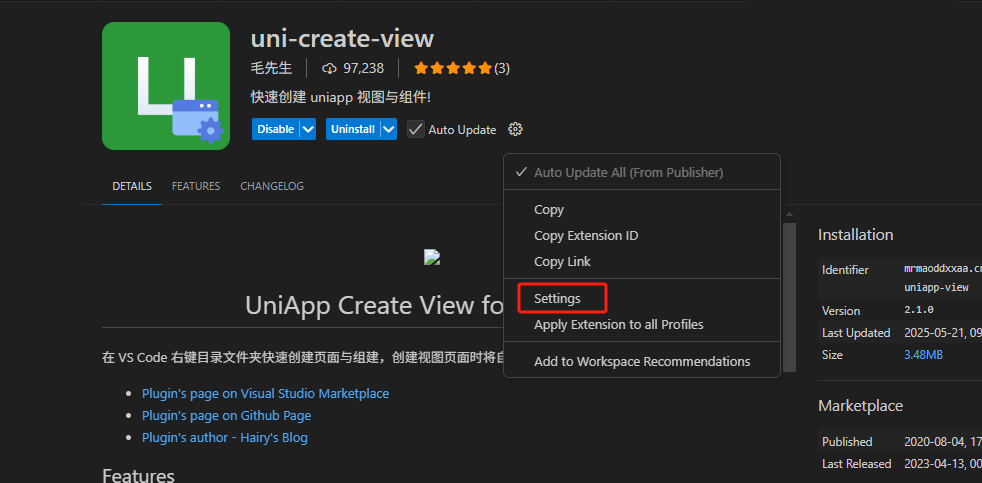
Task: Click the download count cloud icon
Action: [x=329, y=68]
